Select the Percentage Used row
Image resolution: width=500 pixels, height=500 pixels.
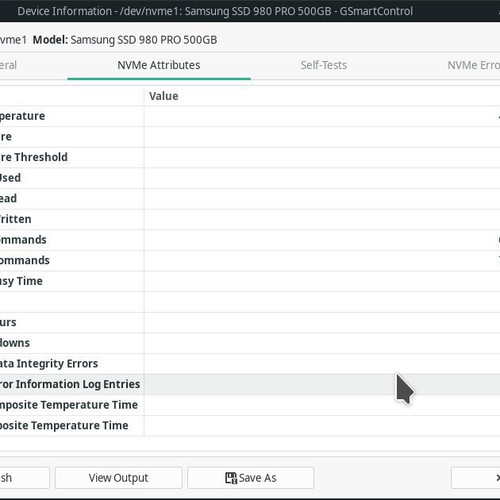coord(250,178)
